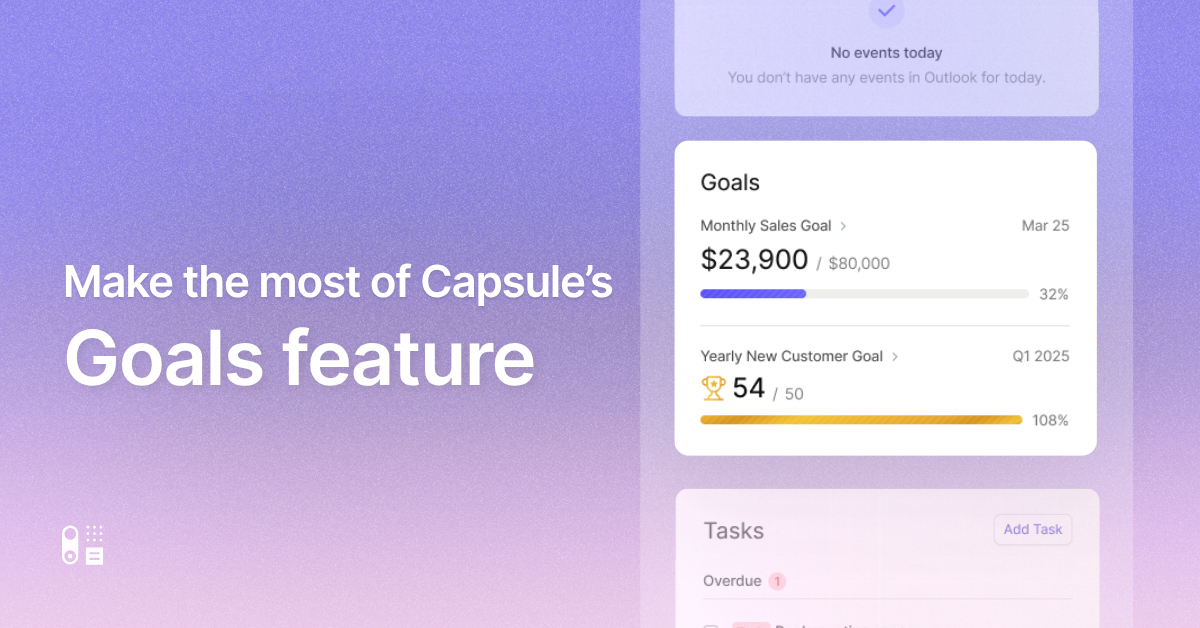The image size is (1200, 628).
Task: Click the Goals panel heading
Action: click(x=730, y=182)
